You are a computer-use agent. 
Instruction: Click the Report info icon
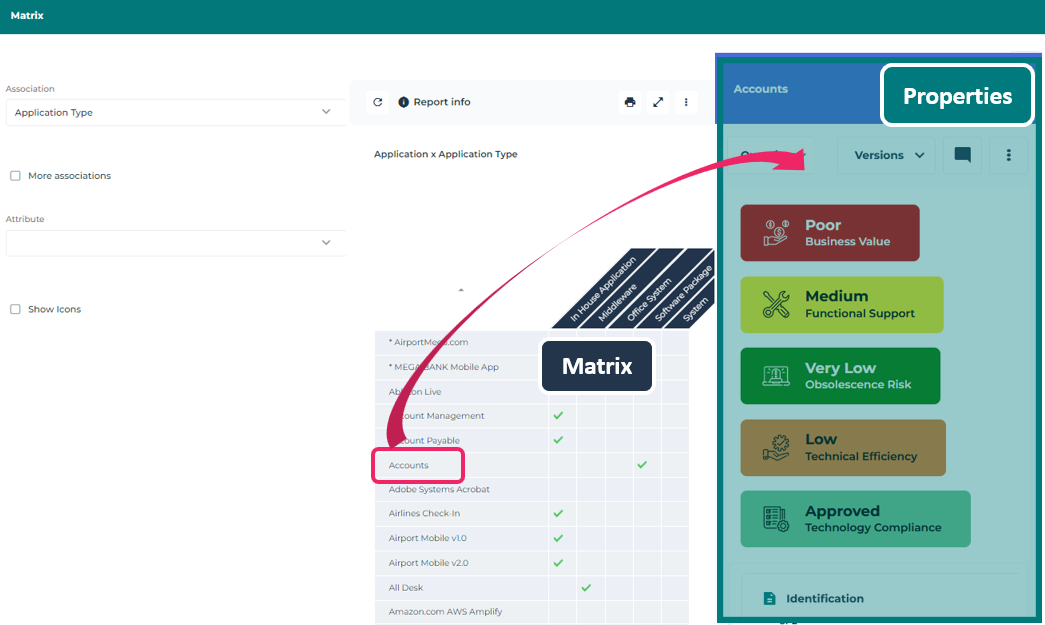tap(404, 102)
